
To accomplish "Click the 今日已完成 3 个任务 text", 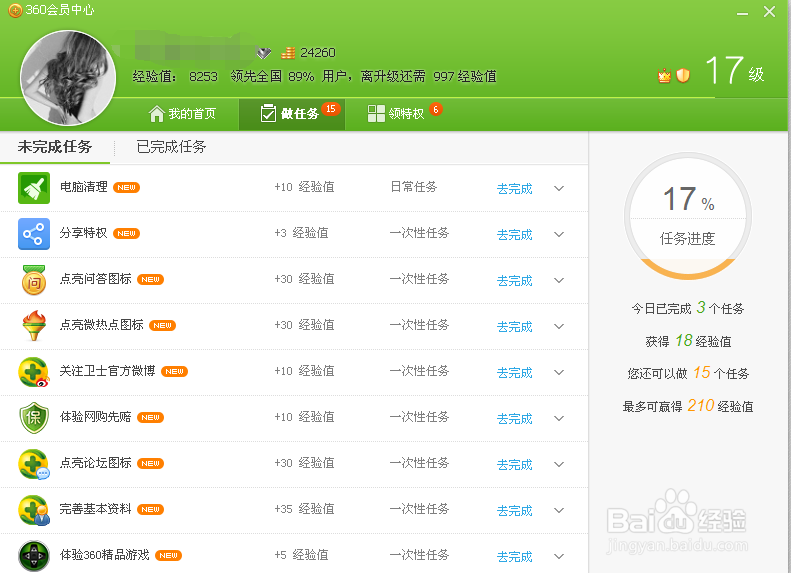I will click(x=688, y=308).
